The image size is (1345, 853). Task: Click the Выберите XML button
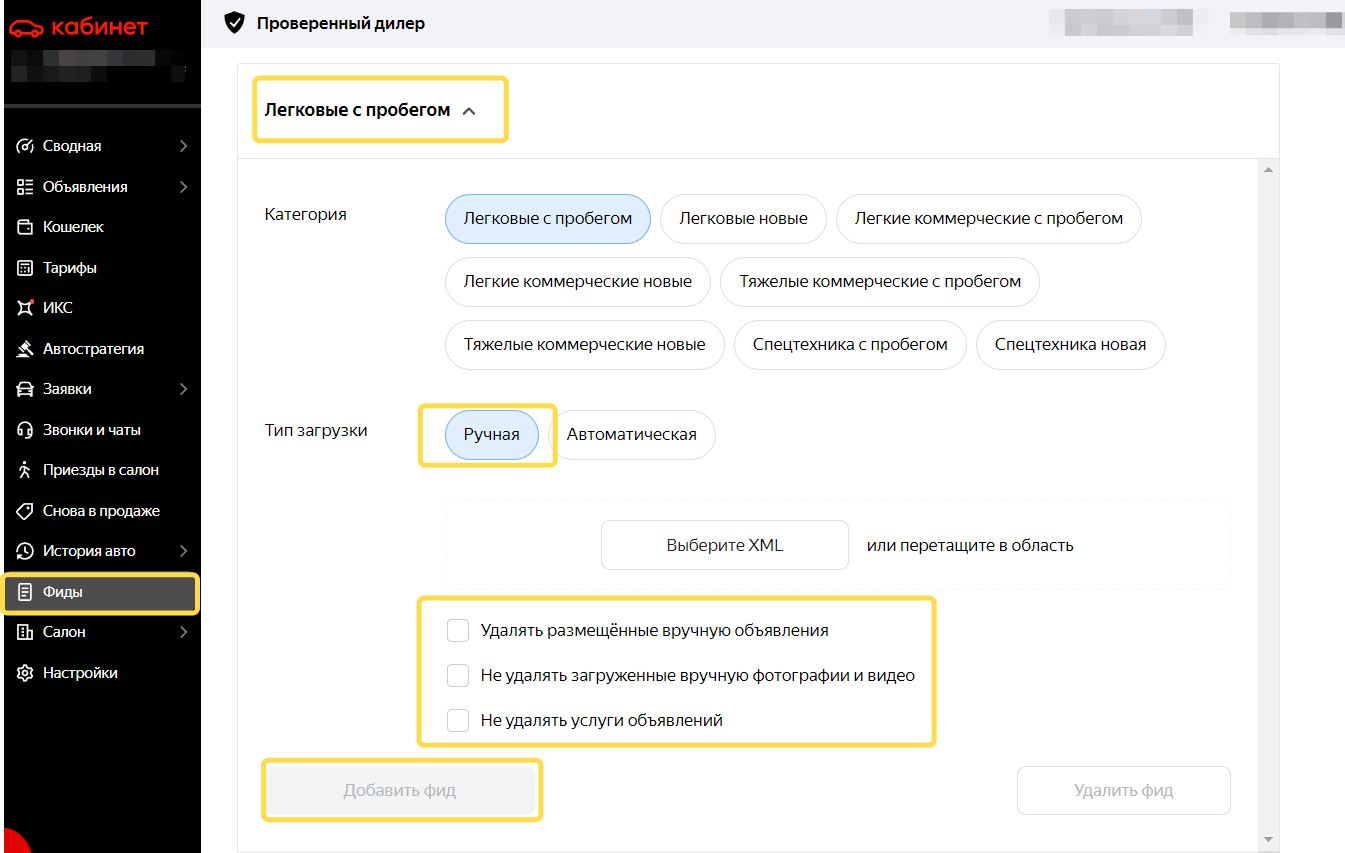pyautogui.click(x=725, y=546)
